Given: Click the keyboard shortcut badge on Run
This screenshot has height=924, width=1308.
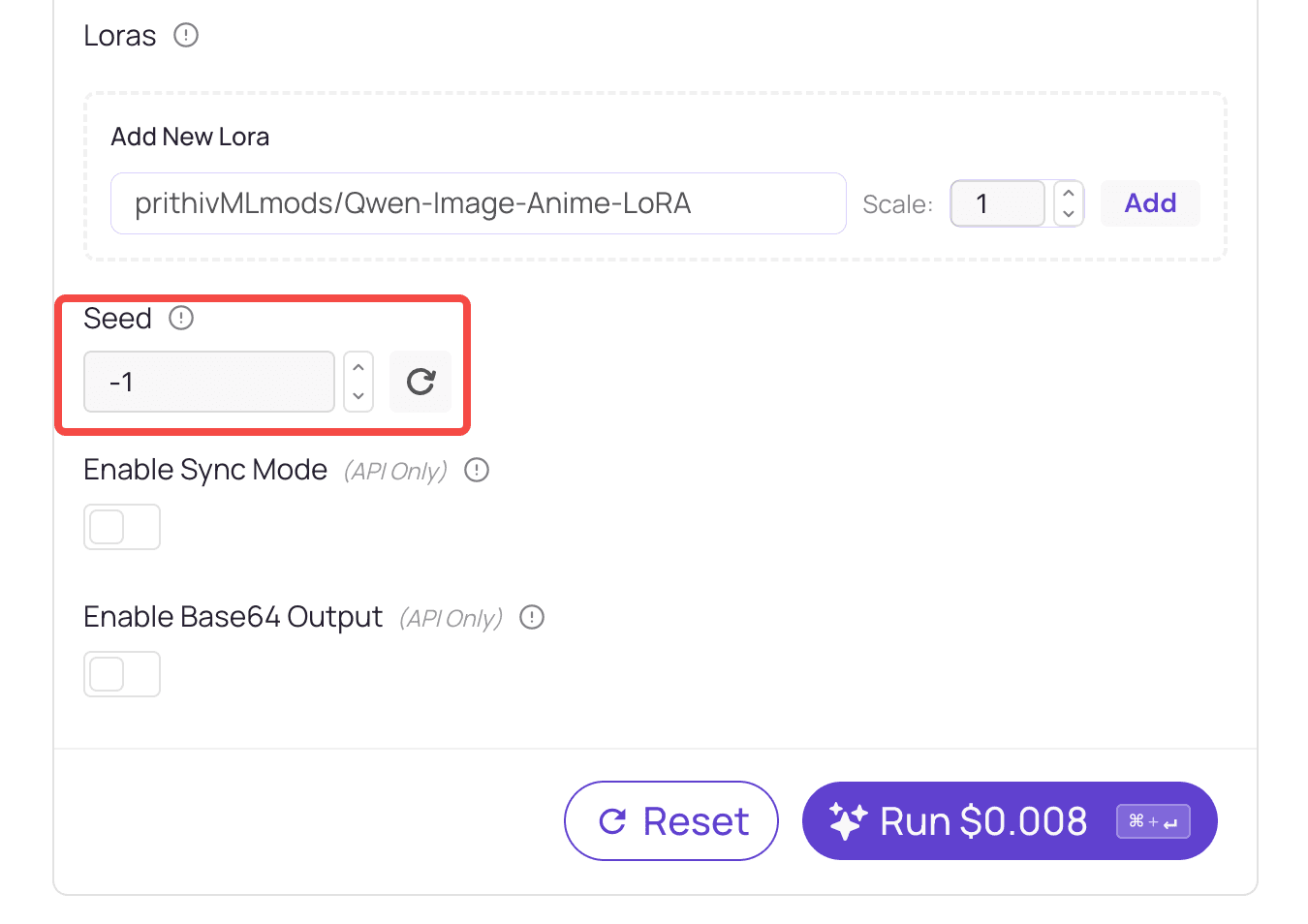Looking at the screenshot, I should 1153,821.
